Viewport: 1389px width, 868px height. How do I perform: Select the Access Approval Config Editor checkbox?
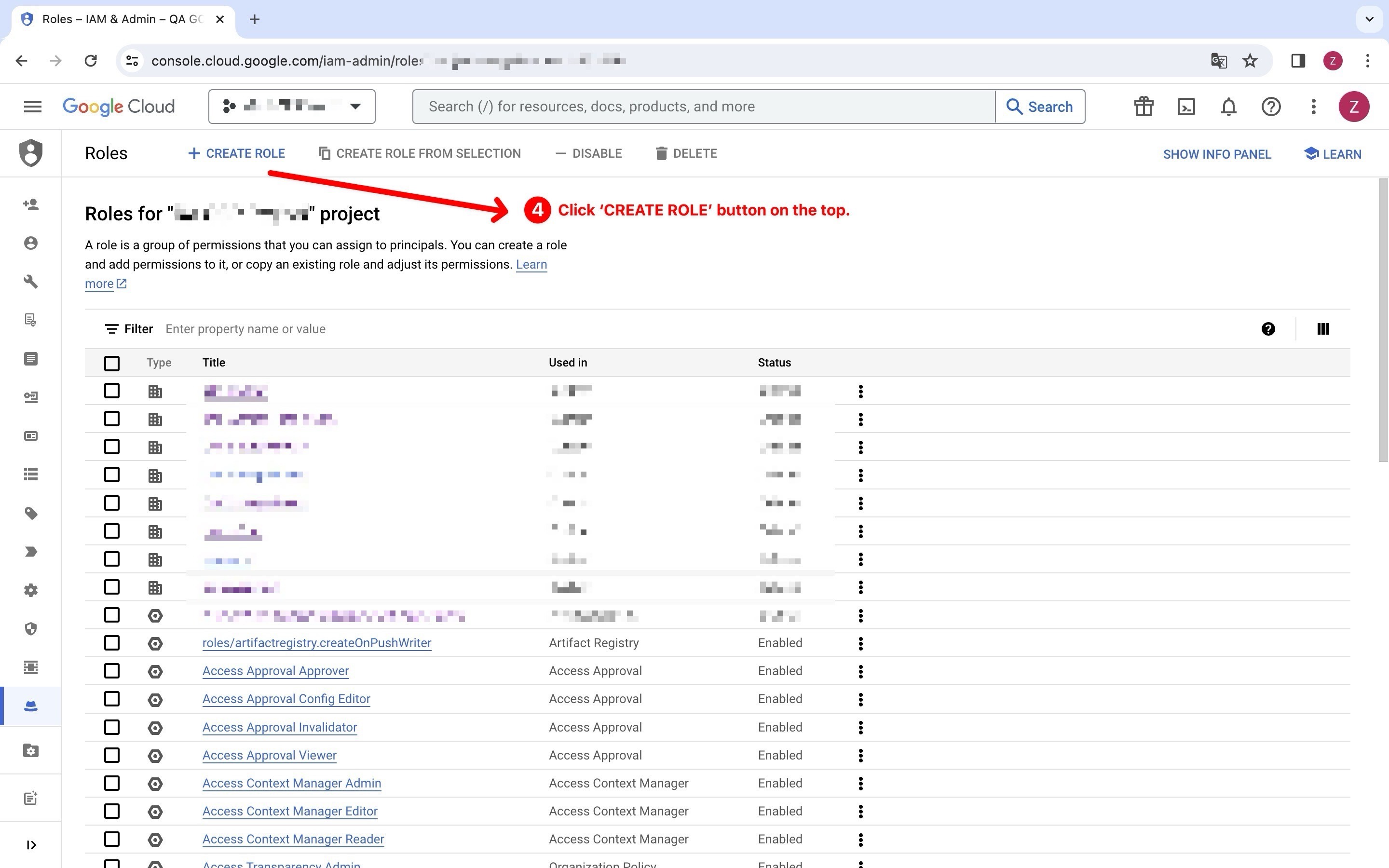112,699
